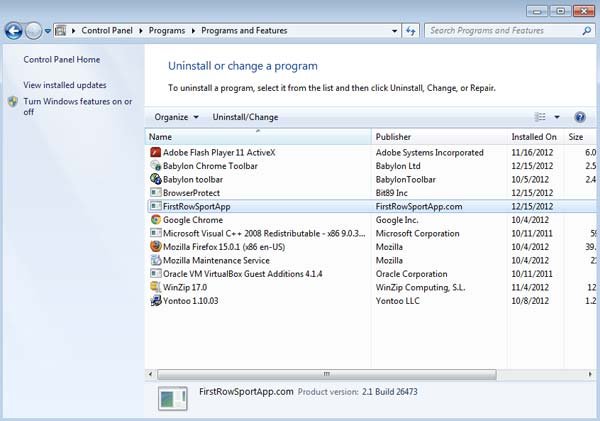
Task: Click the Refresh button beside address bar
Action: 411,31
